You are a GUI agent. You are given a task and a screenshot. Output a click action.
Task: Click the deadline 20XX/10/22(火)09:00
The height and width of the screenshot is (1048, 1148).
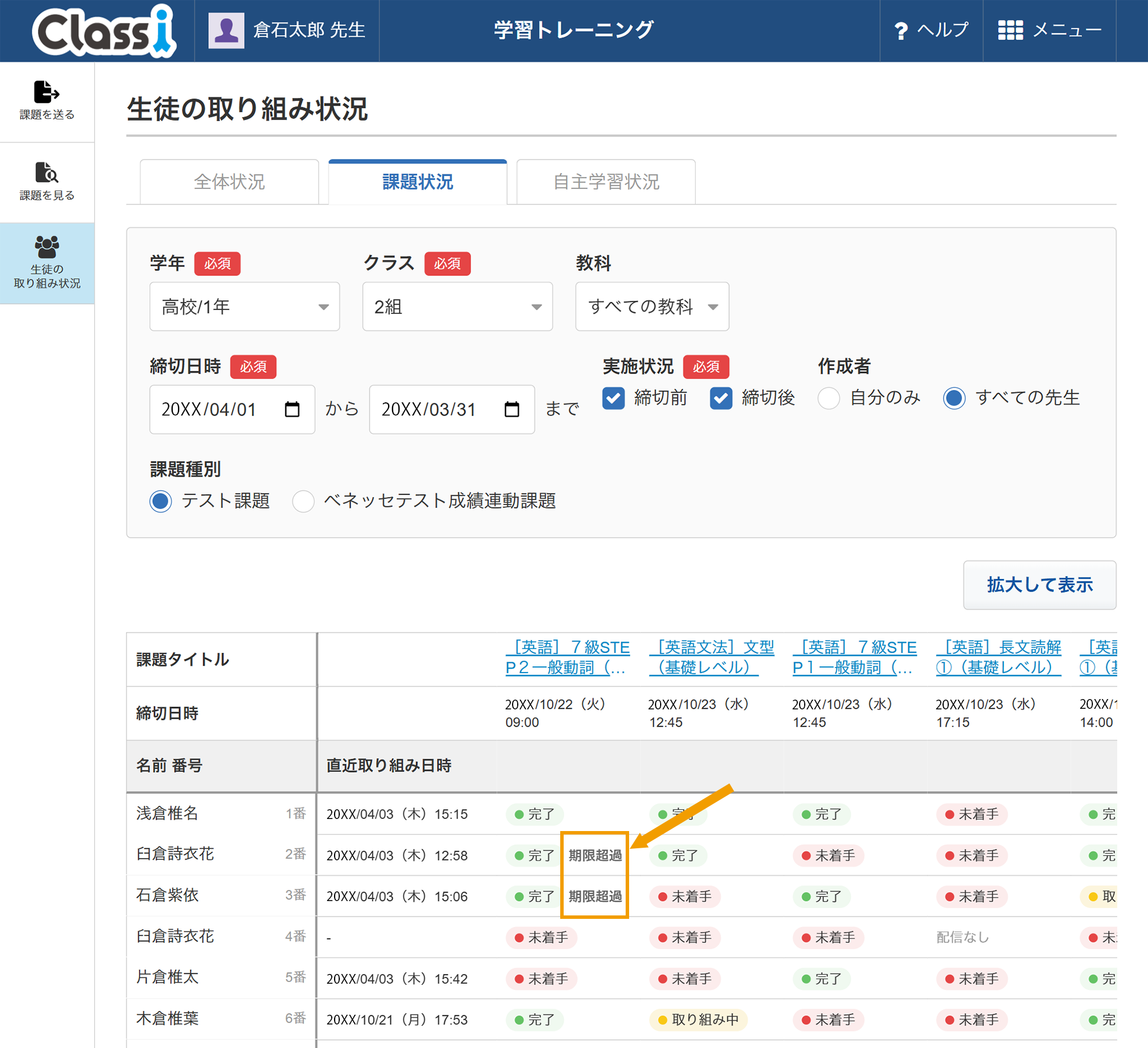pyautogui.click(x=556, y=713)
